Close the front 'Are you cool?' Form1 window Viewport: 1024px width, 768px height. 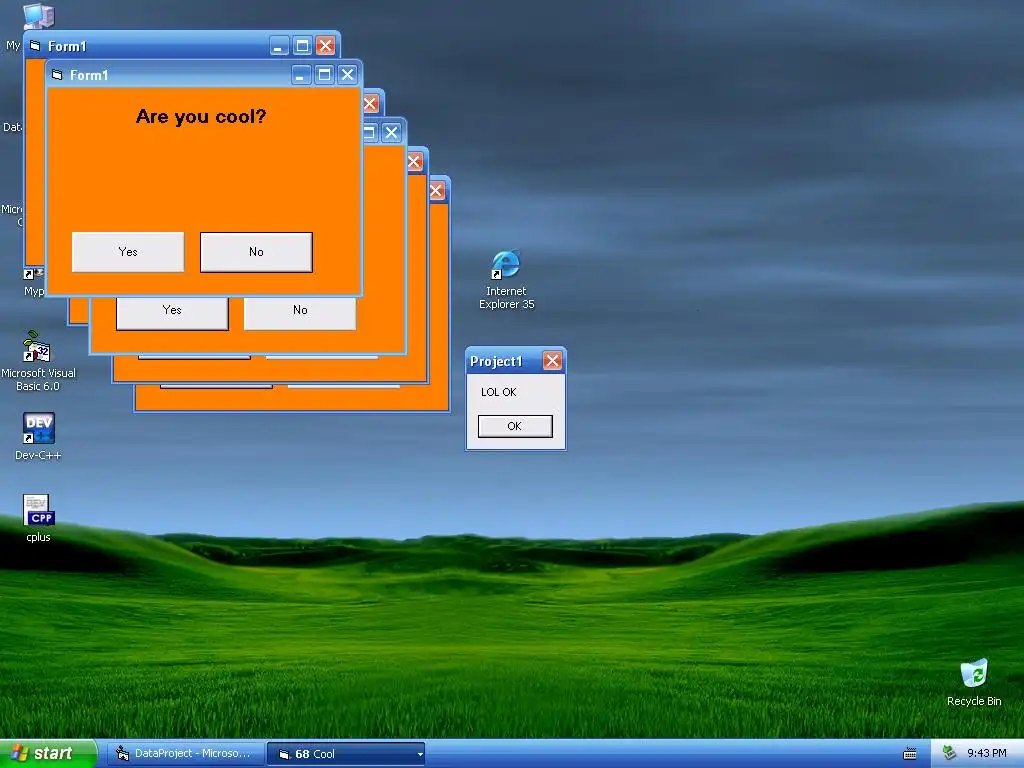[347, 74]
